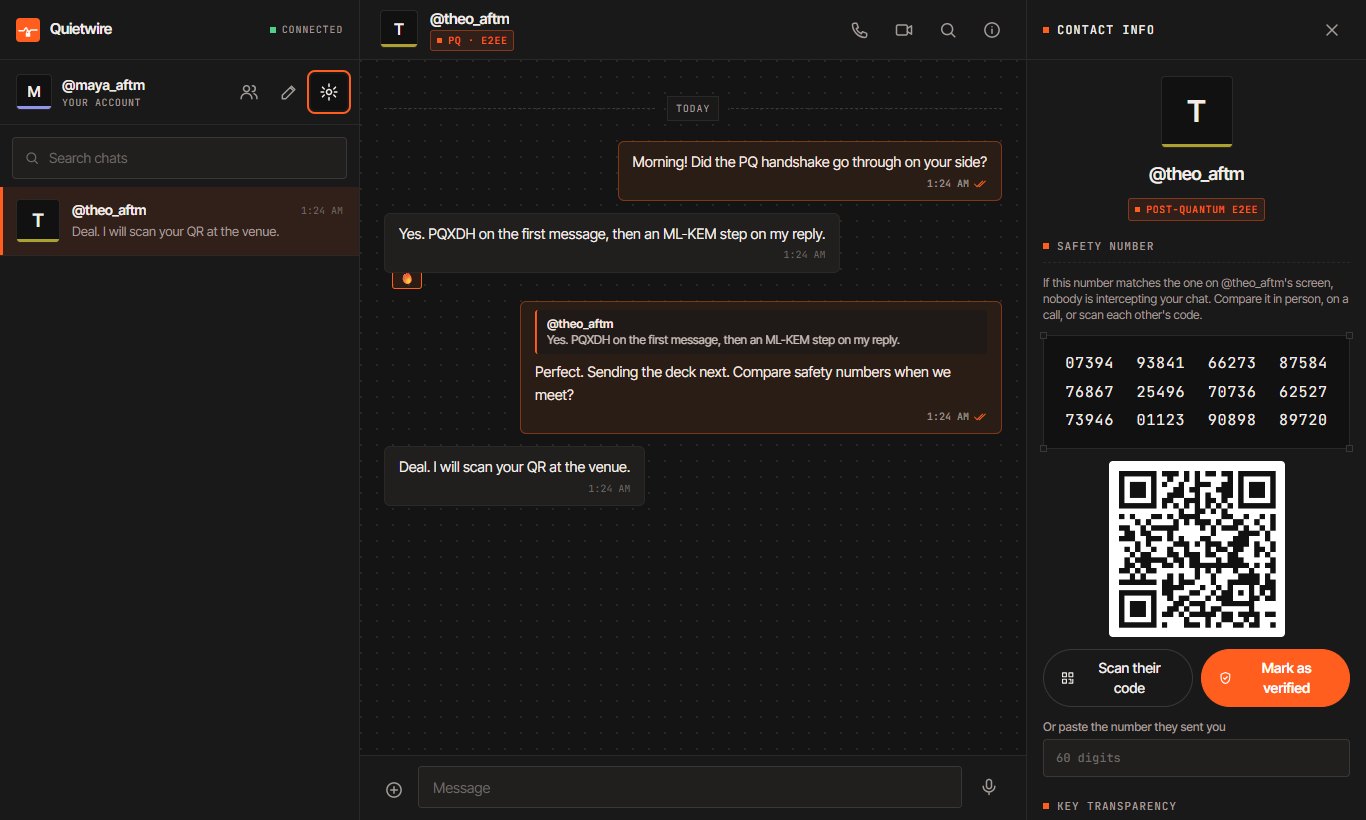The height and width of the screenshot is (820, 1366).
Task: Click the POST-QUANTUM E2EE badge
Action: (1197, 209)
